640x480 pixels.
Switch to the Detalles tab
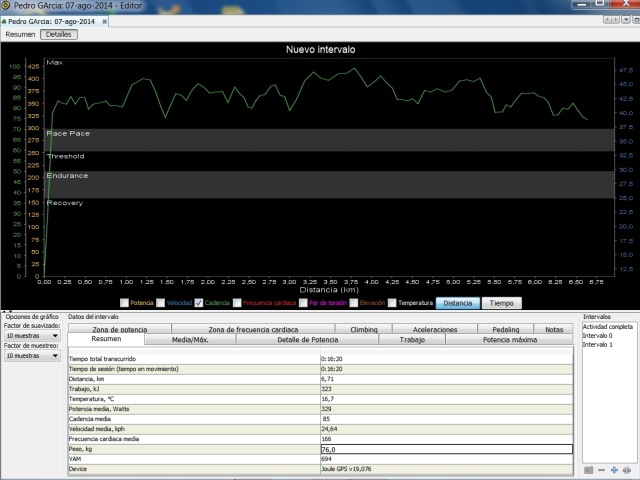59,34
